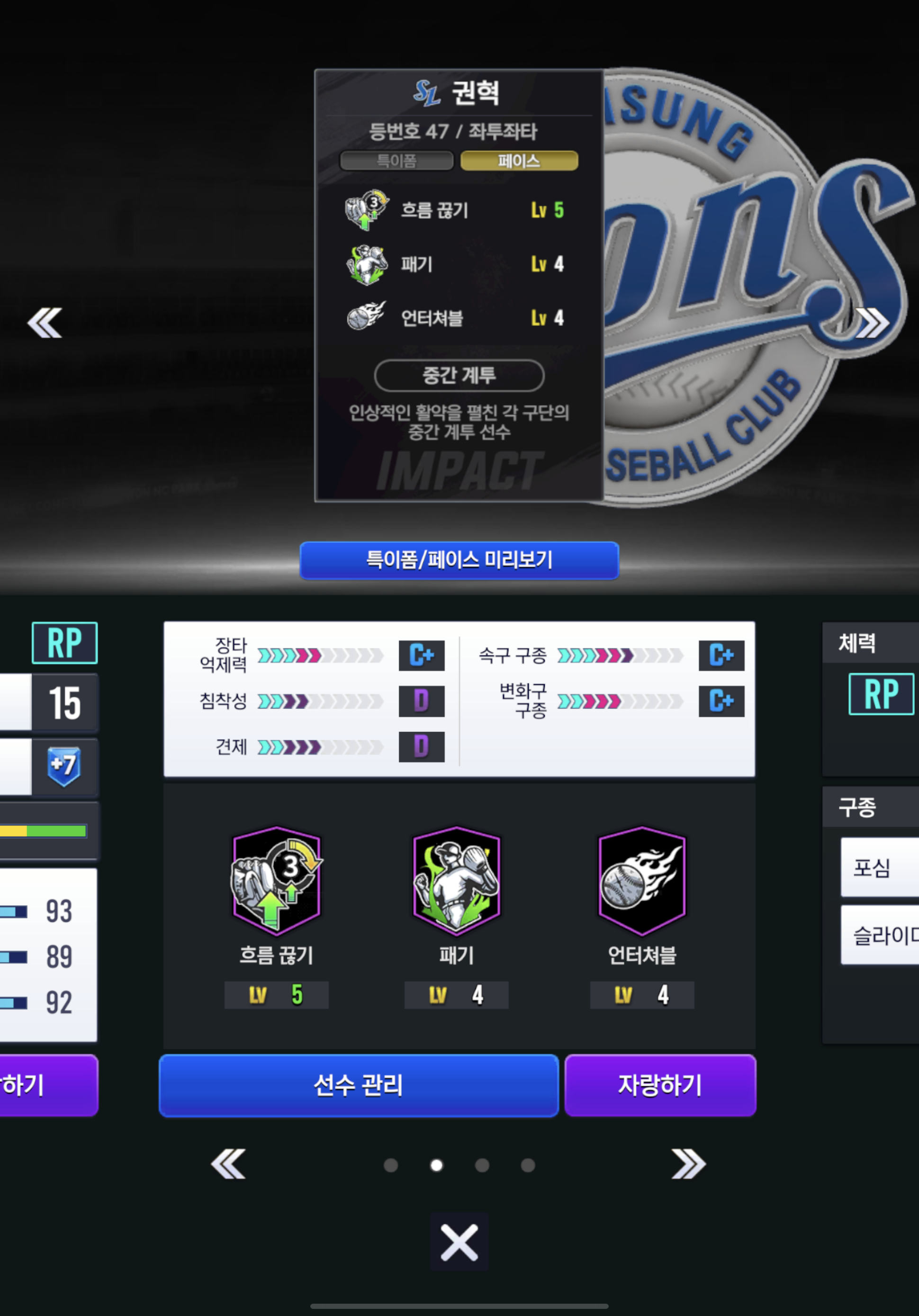Click the +7 shield upgrade icon
Image resolution: width=919 pixels, height=1316 pixels.
coord(64,766)
